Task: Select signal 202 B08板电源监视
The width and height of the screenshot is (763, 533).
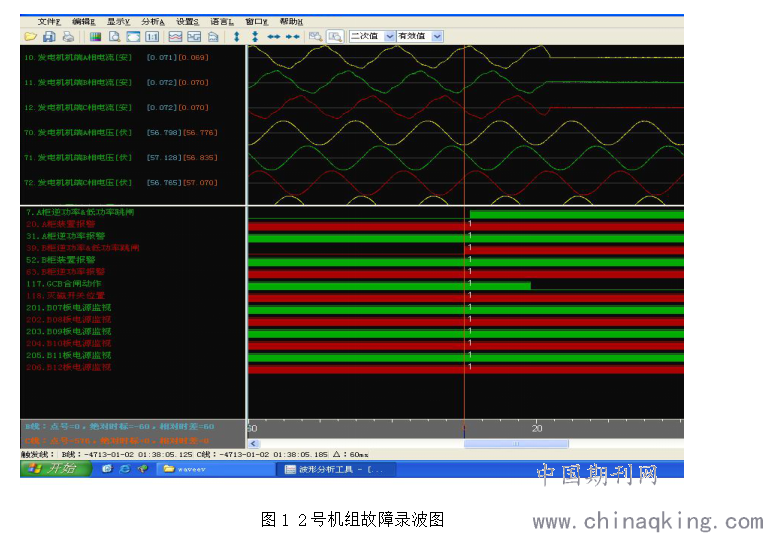Action: tap(68, 319)
